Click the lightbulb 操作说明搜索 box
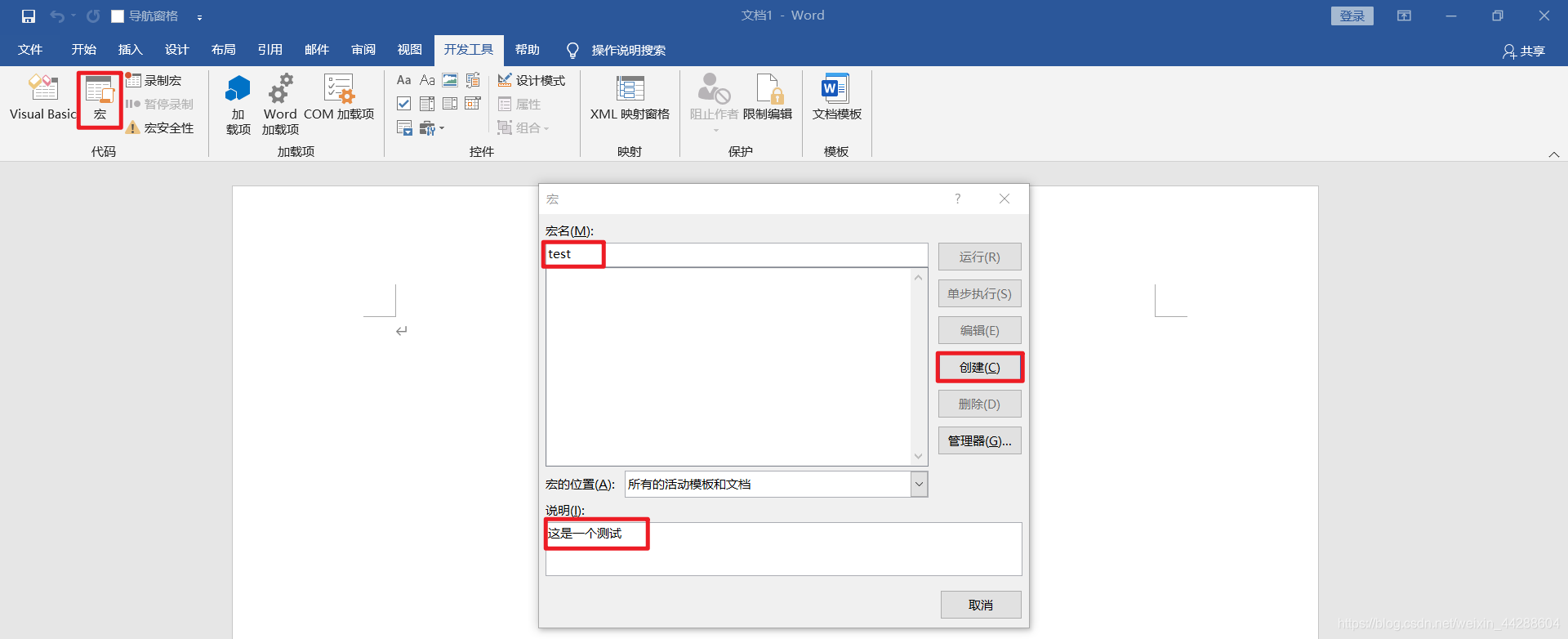 pos(617,50)
